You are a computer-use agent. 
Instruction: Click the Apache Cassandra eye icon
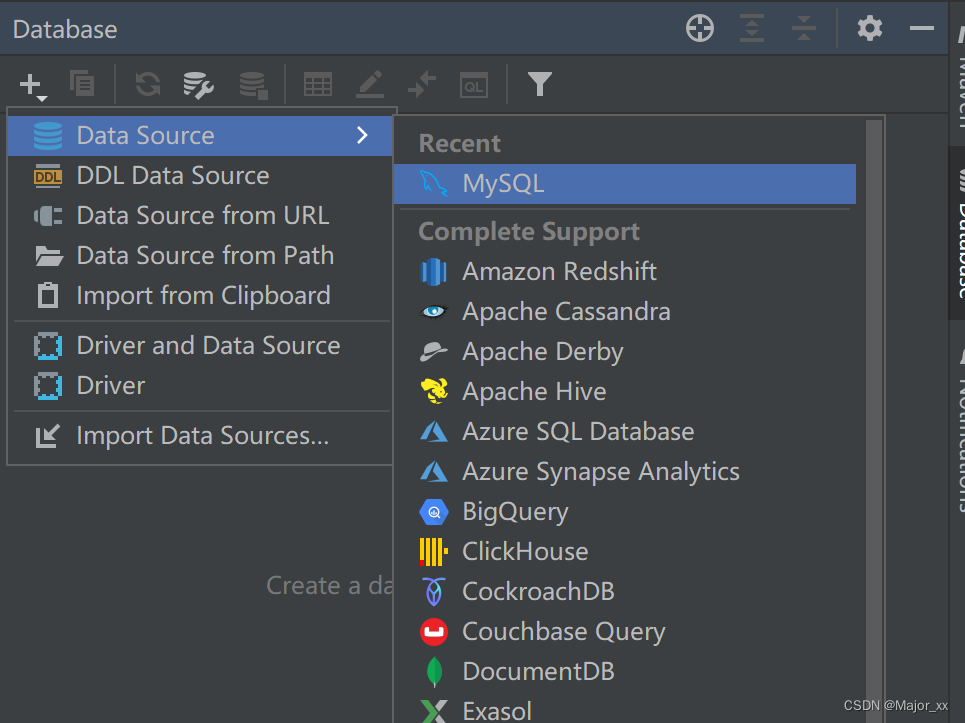[x=433, y=311]
